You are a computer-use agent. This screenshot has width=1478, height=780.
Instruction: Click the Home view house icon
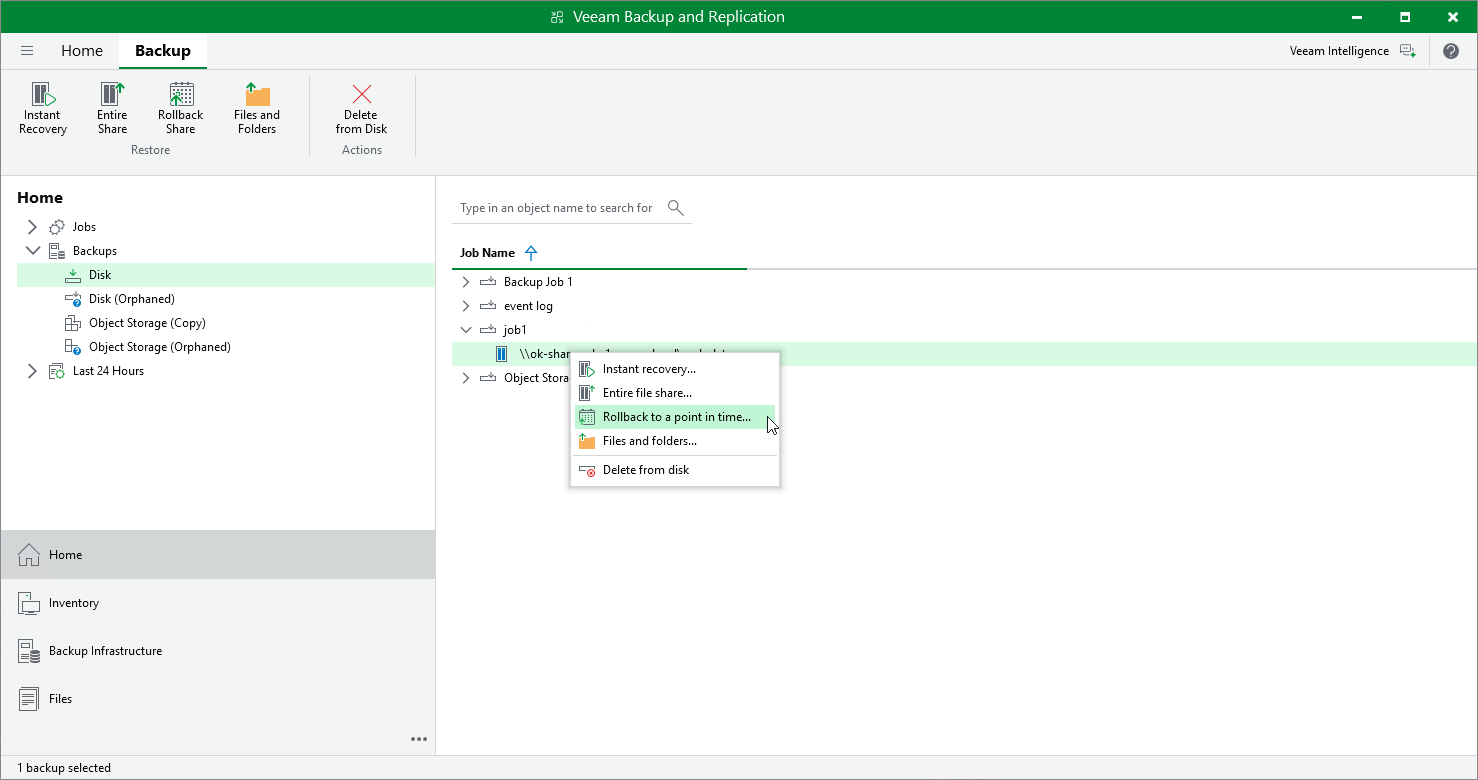pyautogui.click(x=29, y=555)
